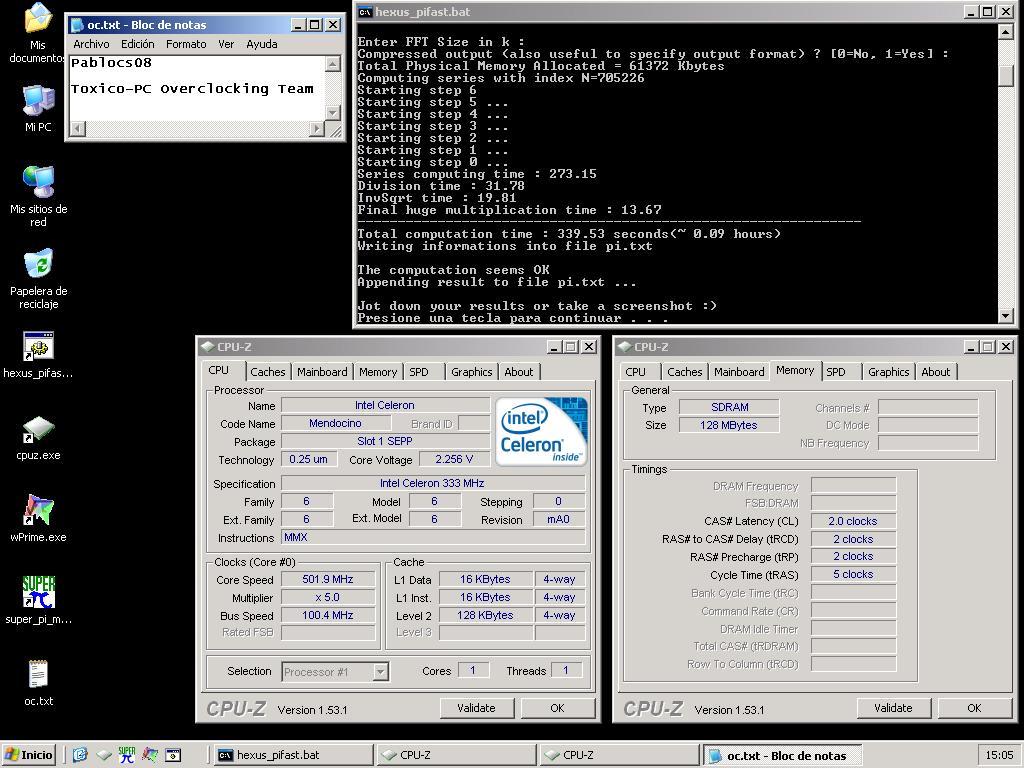Open Mainboard tab in right CPU-Z window

(739, 372)
